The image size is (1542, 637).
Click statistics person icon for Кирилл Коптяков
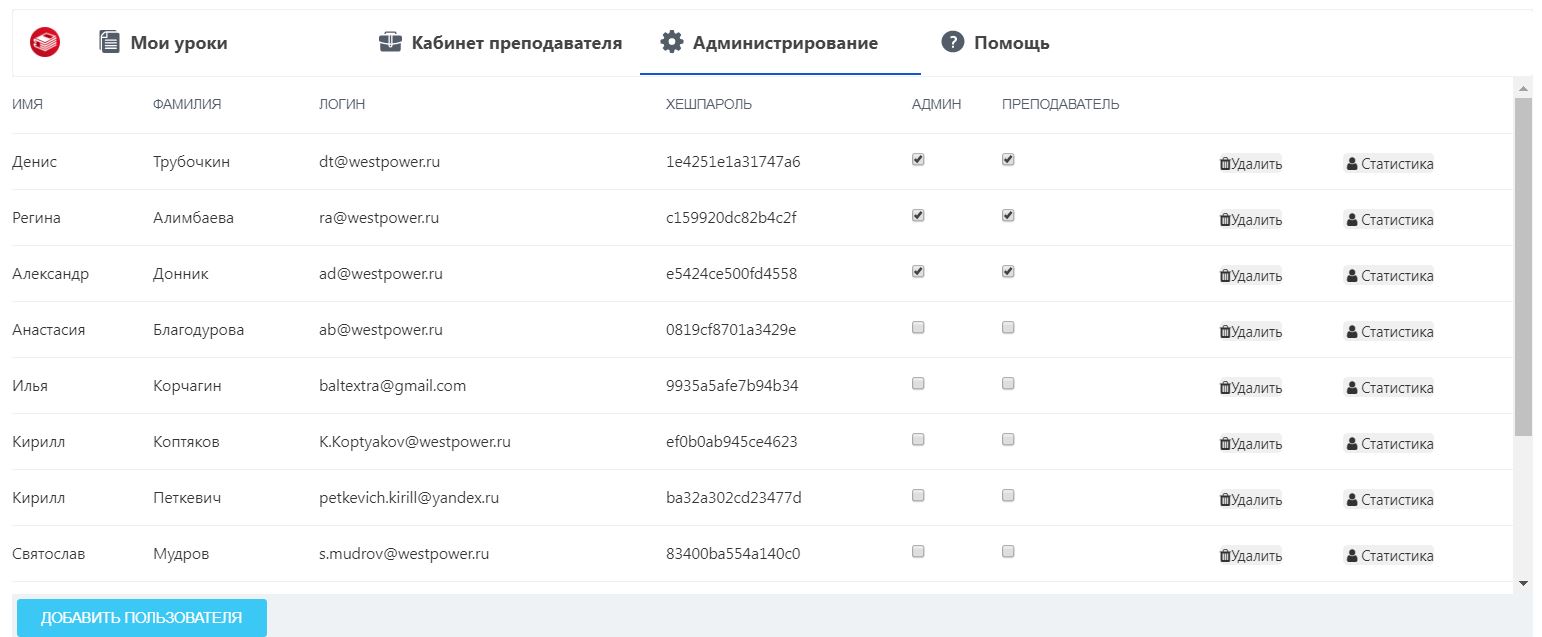(x=1352, y=444)
